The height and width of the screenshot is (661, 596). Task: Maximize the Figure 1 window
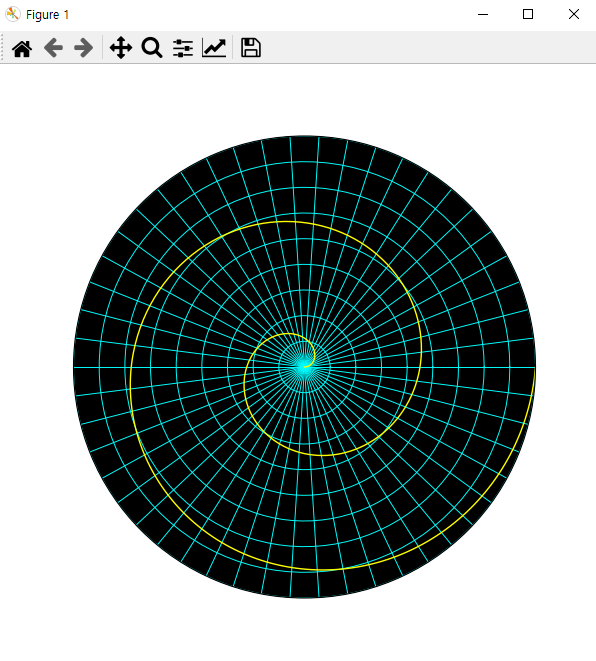[x=528, y=14]
